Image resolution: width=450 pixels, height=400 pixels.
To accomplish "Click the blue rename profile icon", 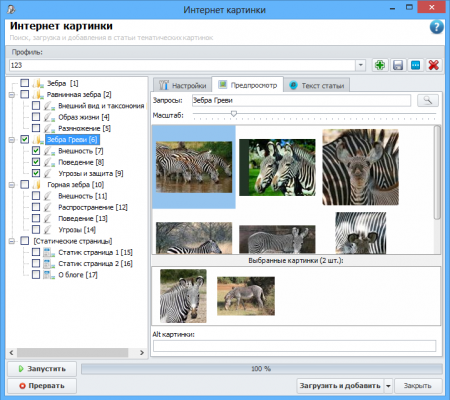I will 416,65.
